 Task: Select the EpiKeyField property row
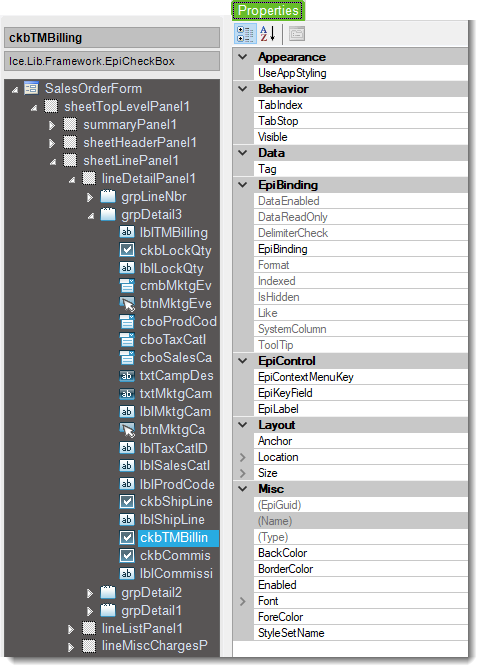click(360, 393)
